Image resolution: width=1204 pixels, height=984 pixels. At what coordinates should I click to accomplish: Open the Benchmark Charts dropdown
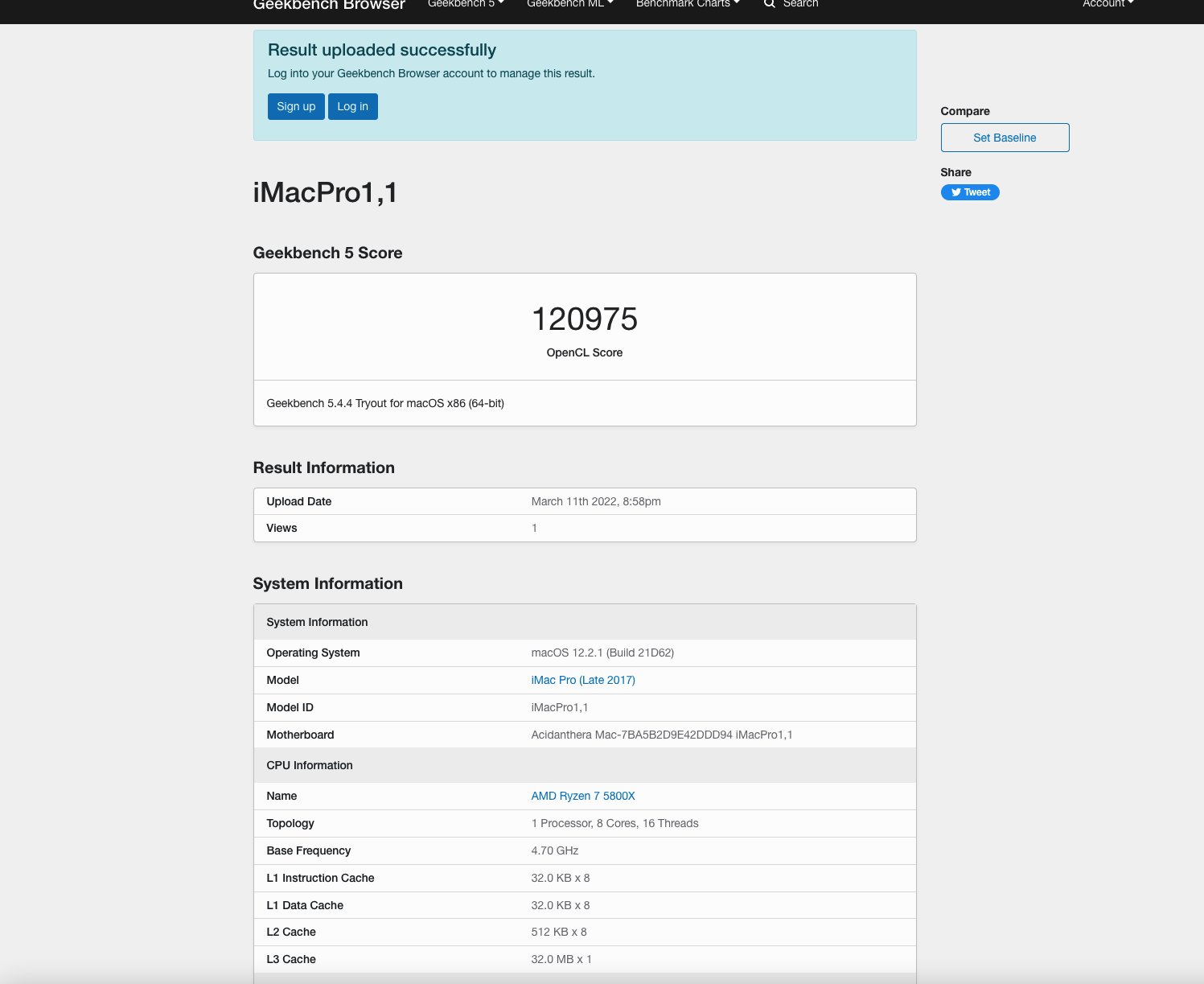pyautogui.click(x=687, y=4)
